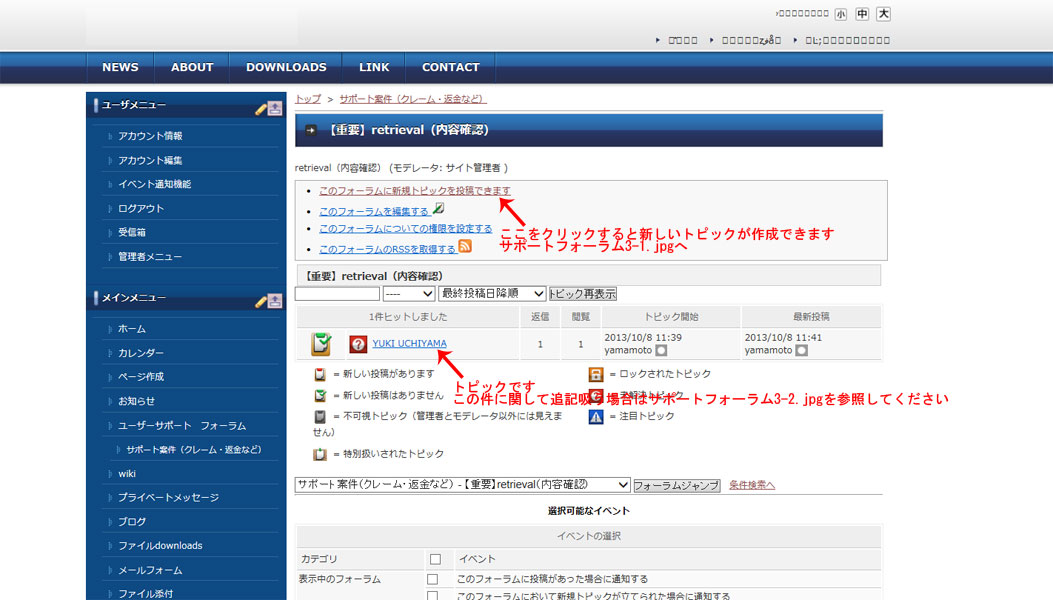
Task: Click the post icon next to yamamoto under 最新投稿
Action: point(801,350)
